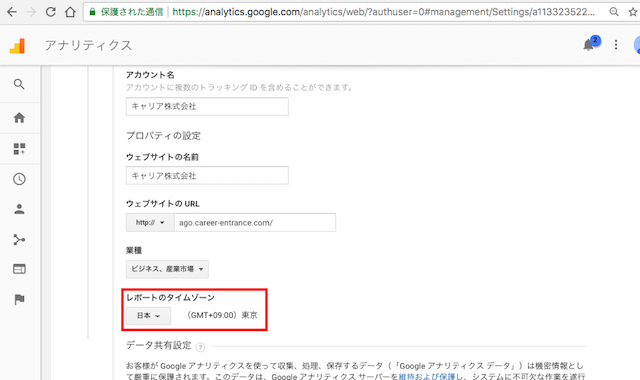This screenshot has height=380, width=640.
Task: Open the browser home page icon
Action: click(70, 12)
